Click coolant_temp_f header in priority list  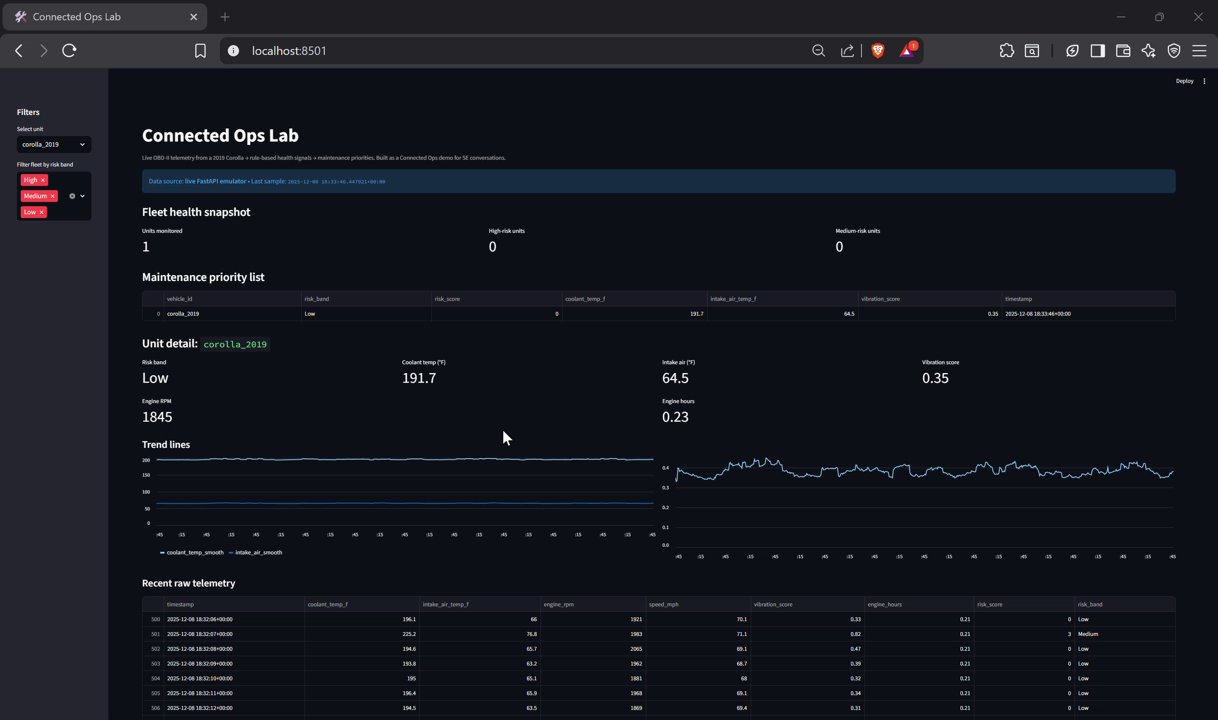pos(634,299)
